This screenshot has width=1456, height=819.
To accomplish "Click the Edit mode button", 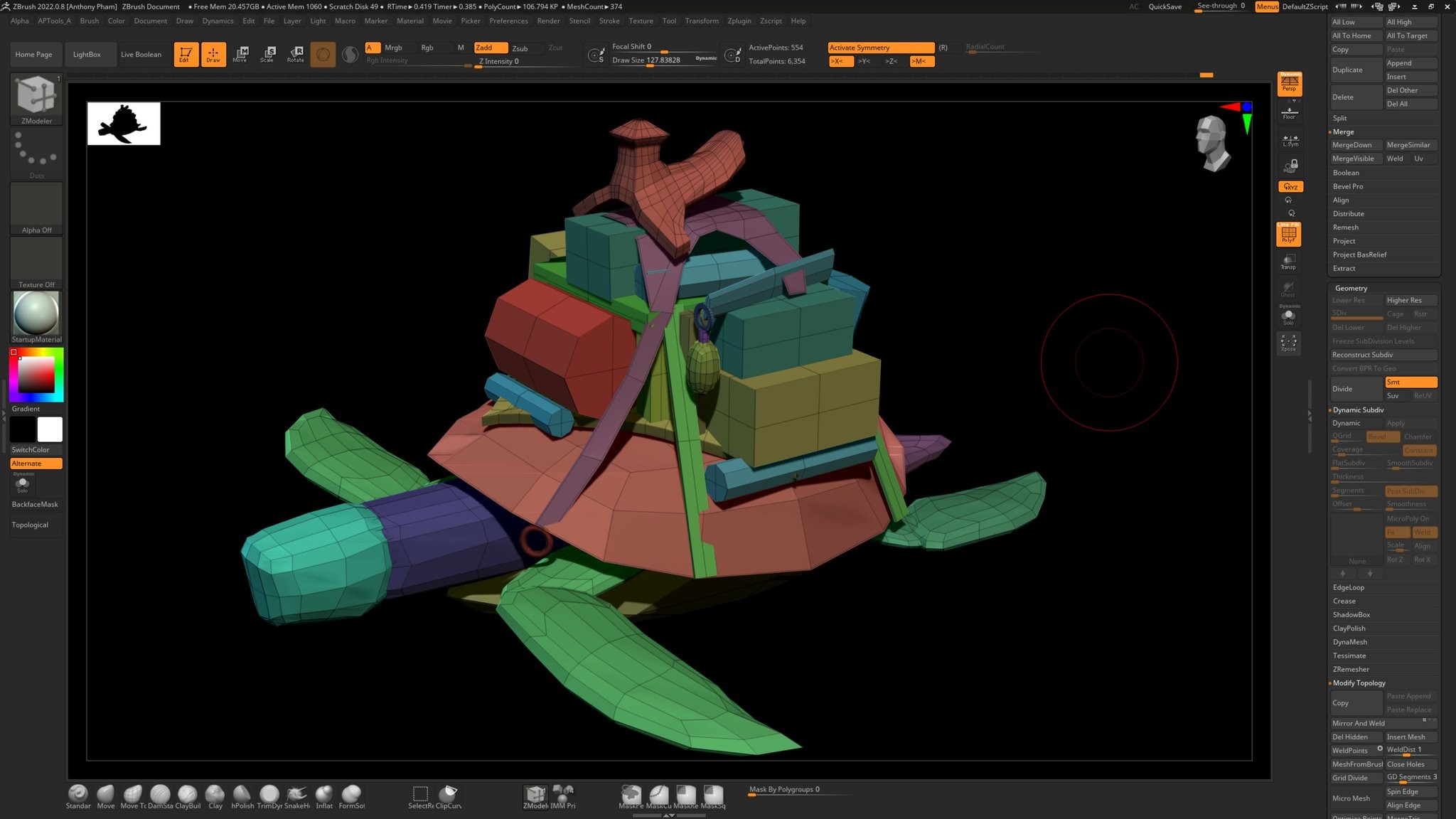I will coord(186,54).
